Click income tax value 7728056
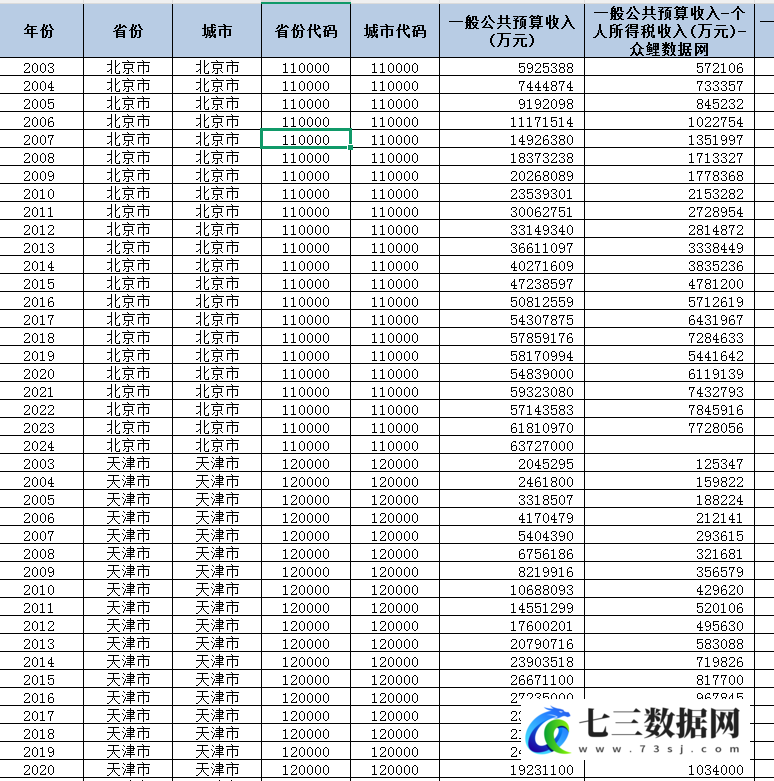 [716, 427]
